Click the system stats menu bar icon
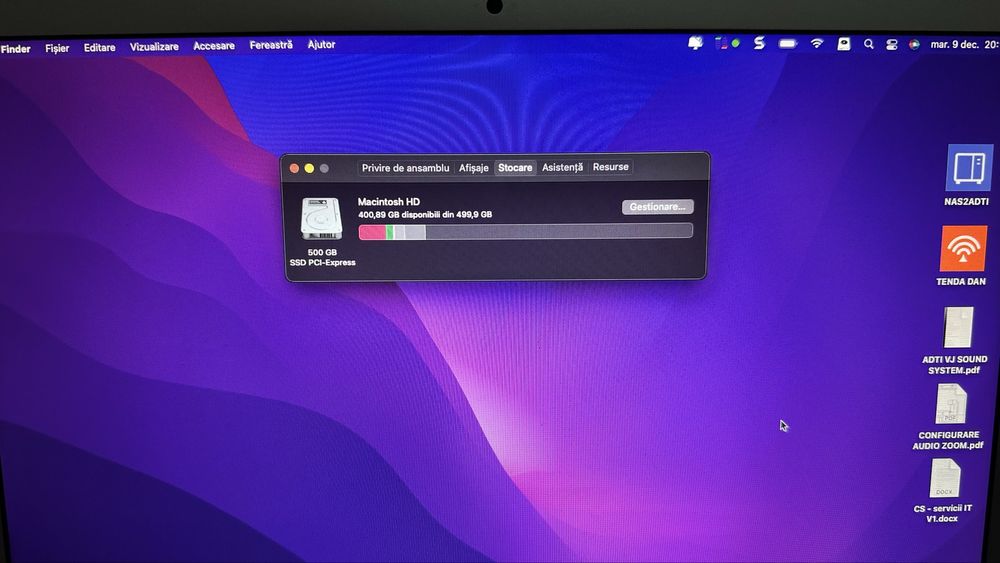Image resolution: width=1000 pixels, height=563 pixels. click(x=721, y=43)
